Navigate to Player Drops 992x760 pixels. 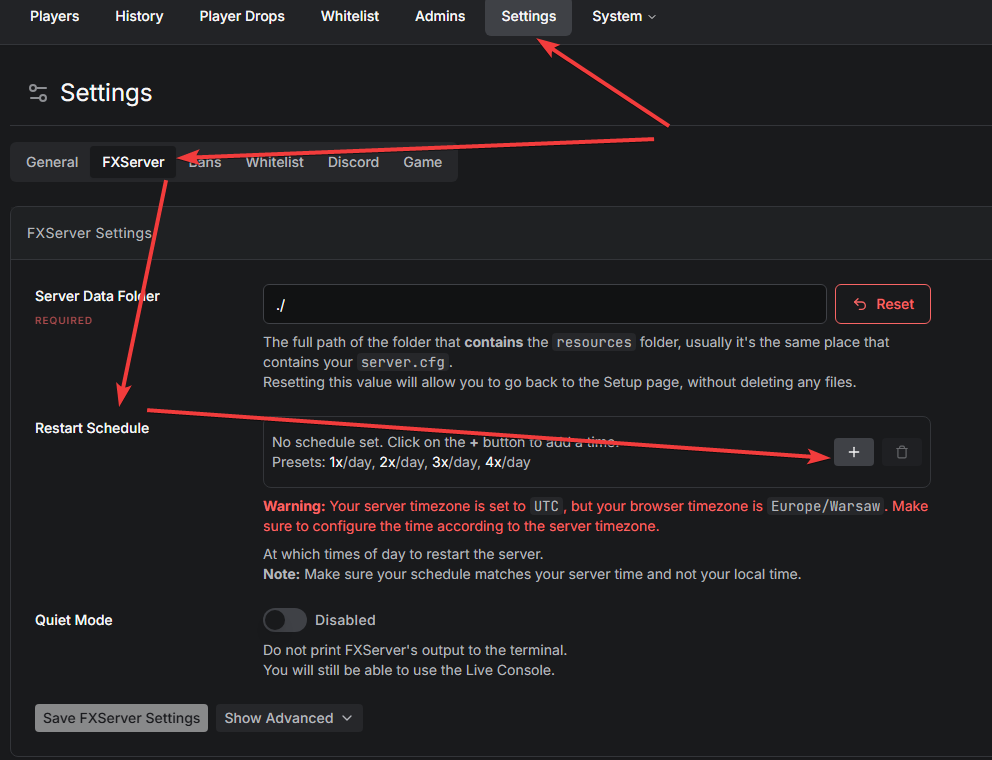[x=242, y=17]
